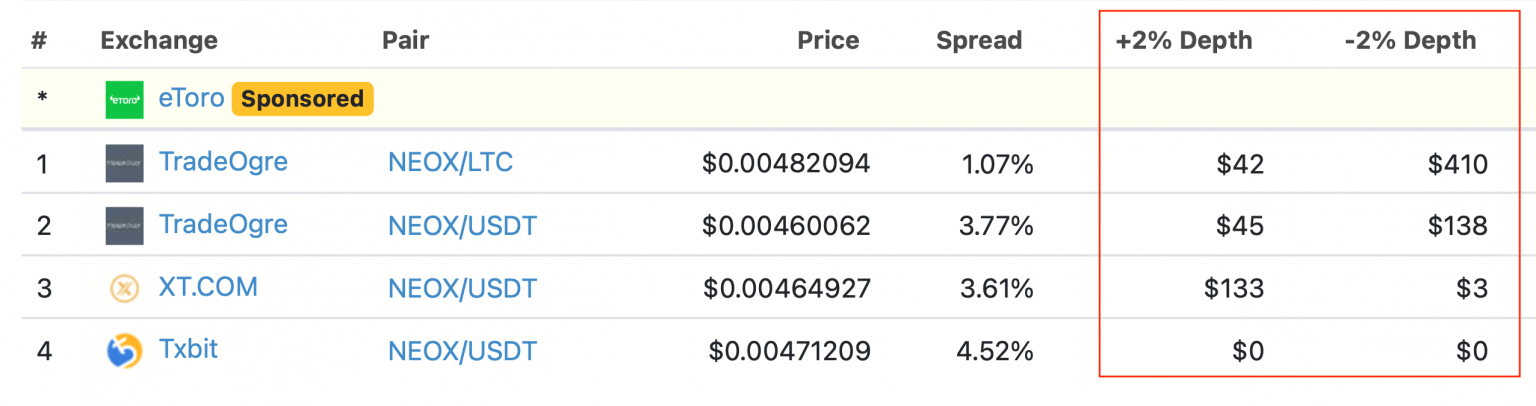Screen dimensions: 1536x406
Task: Sort table by Spread column header
Action: [979, 41]
